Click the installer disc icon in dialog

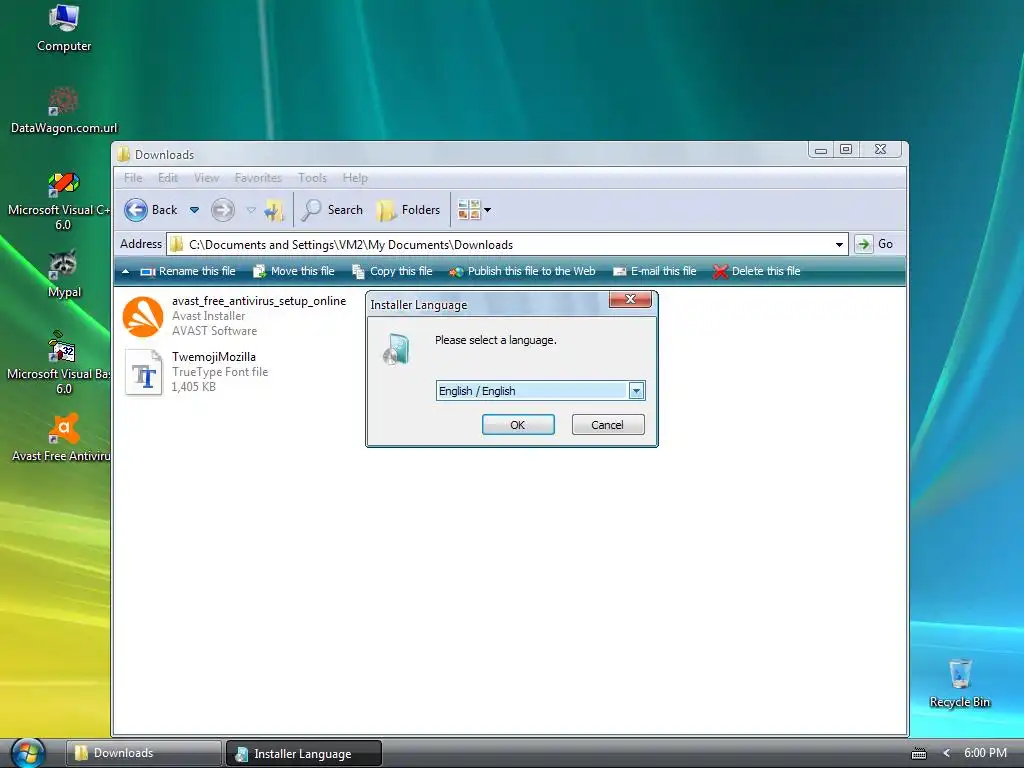coord(396,349)
